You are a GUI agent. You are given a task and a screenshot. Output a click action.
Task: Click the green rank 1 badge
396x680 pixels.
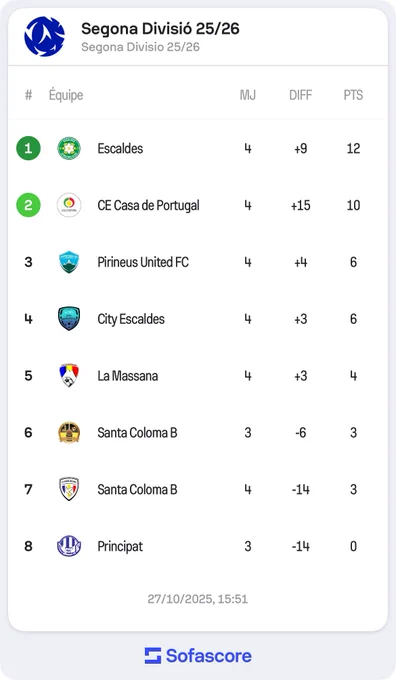click(29, 148)
